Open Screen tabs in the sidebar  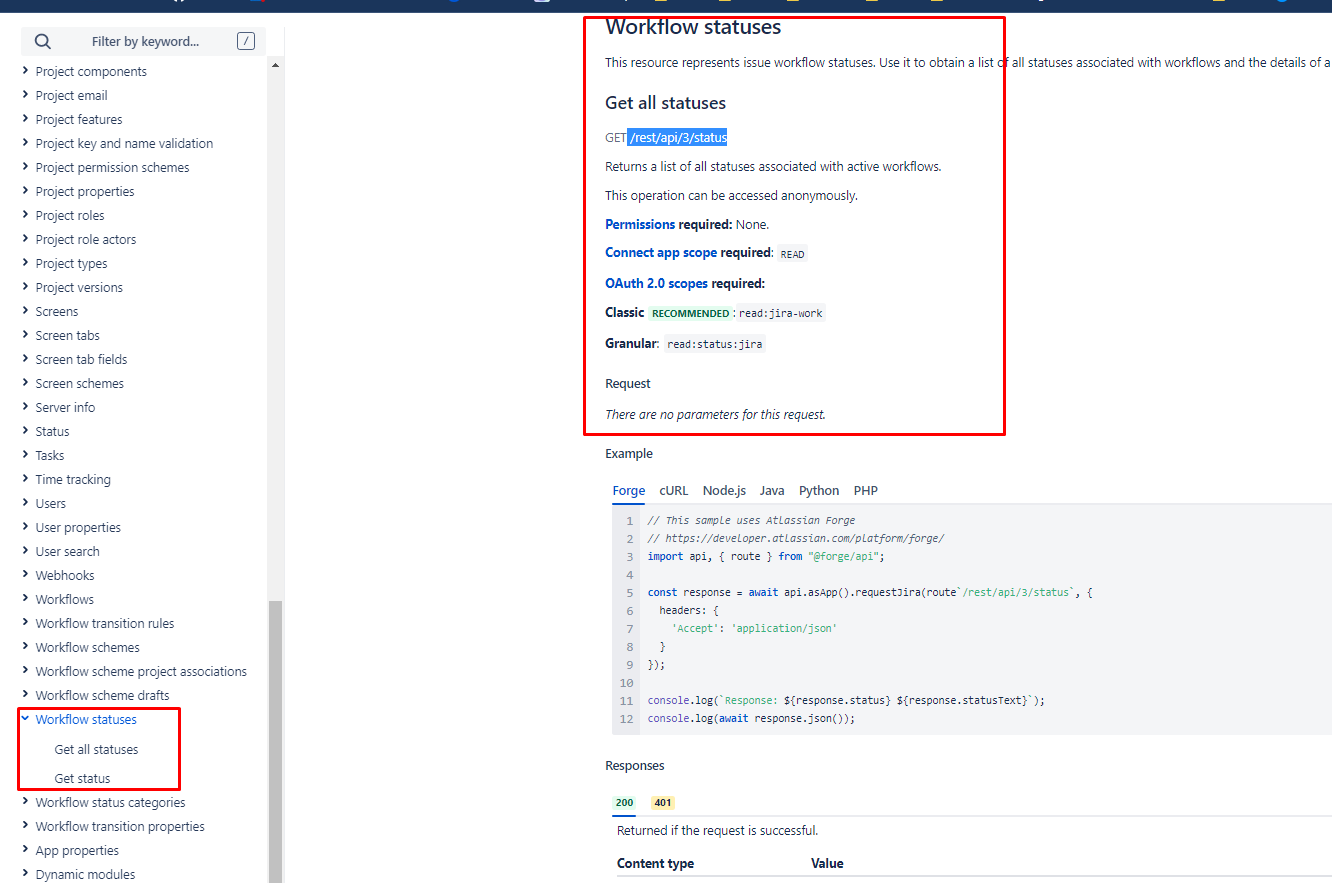point(67,335)
